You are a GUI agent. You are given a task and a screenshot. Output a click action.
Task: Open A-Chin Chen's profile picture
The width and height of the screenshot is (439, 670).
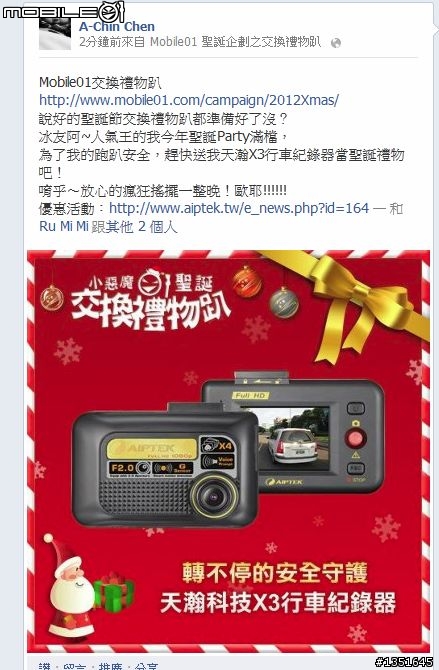[x=55, y=34]
